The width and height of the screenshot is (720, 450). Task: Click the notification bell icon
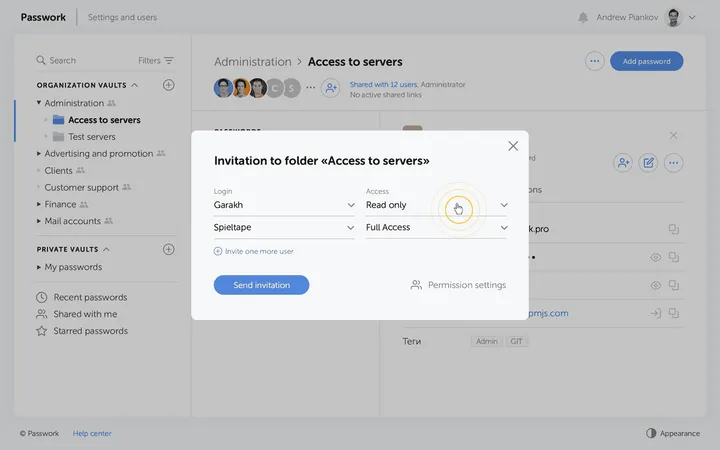pyautogui.click(x=583, y=17)
